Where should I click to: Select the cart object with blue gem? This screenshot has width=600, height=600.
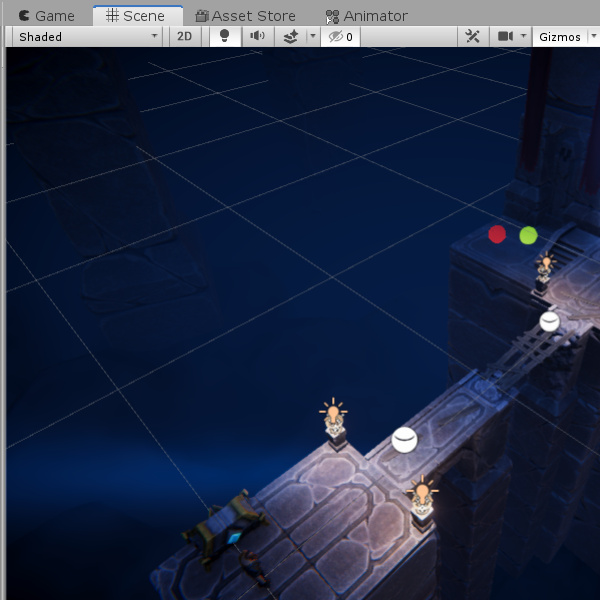(x=225, y=526)
